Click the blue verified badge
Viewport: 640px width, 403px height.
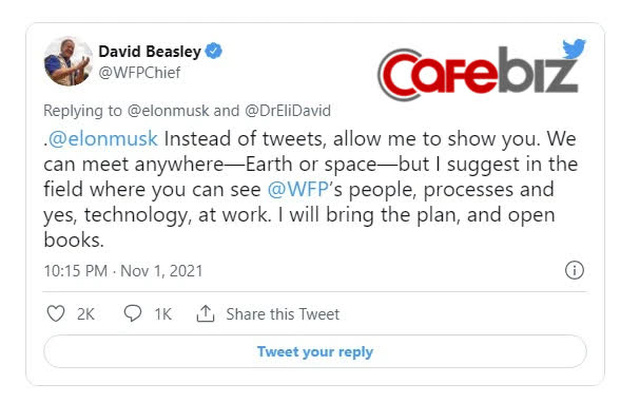[x=214, y=51]
